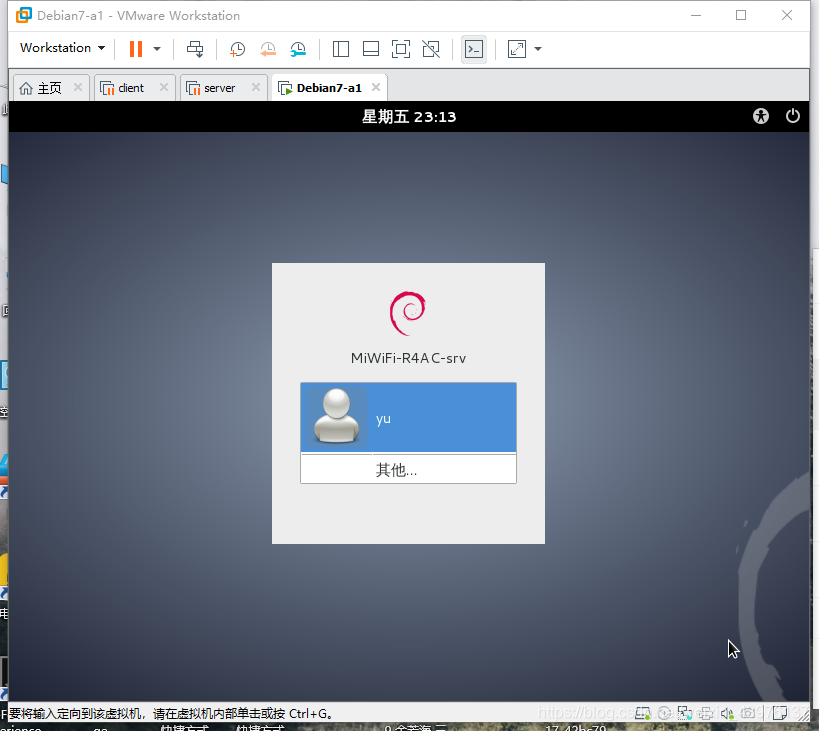
Task: Select user yu to log in
Action: [x=408, y=417]
